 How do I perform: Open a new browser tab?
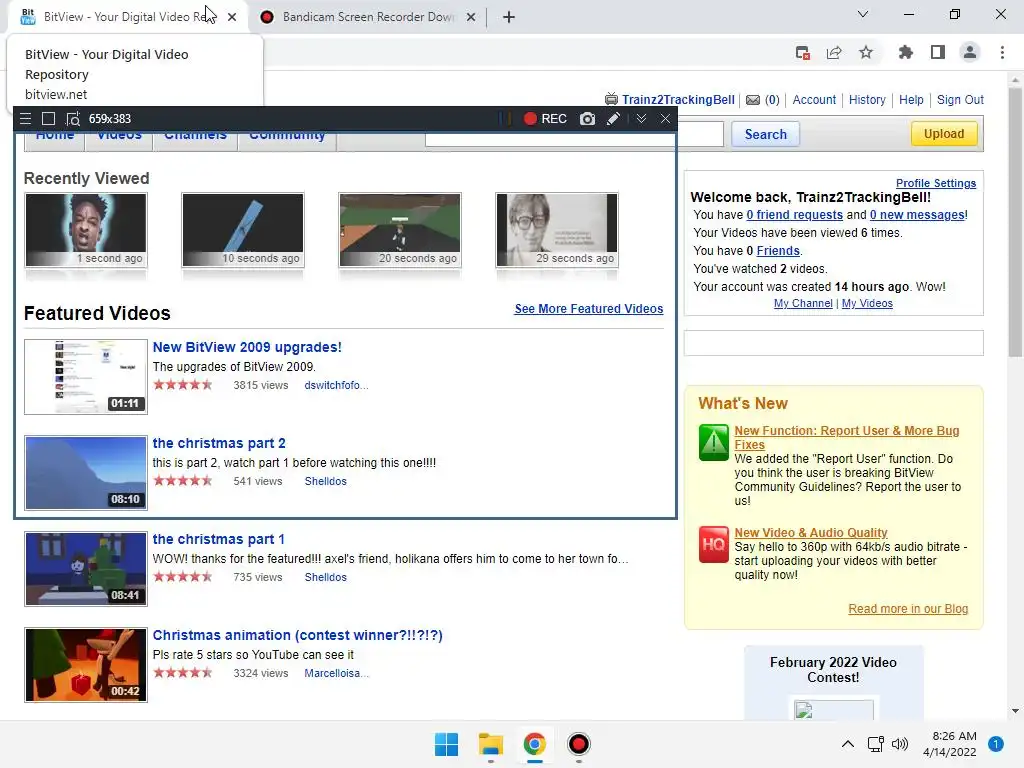(x=509, y=17)
